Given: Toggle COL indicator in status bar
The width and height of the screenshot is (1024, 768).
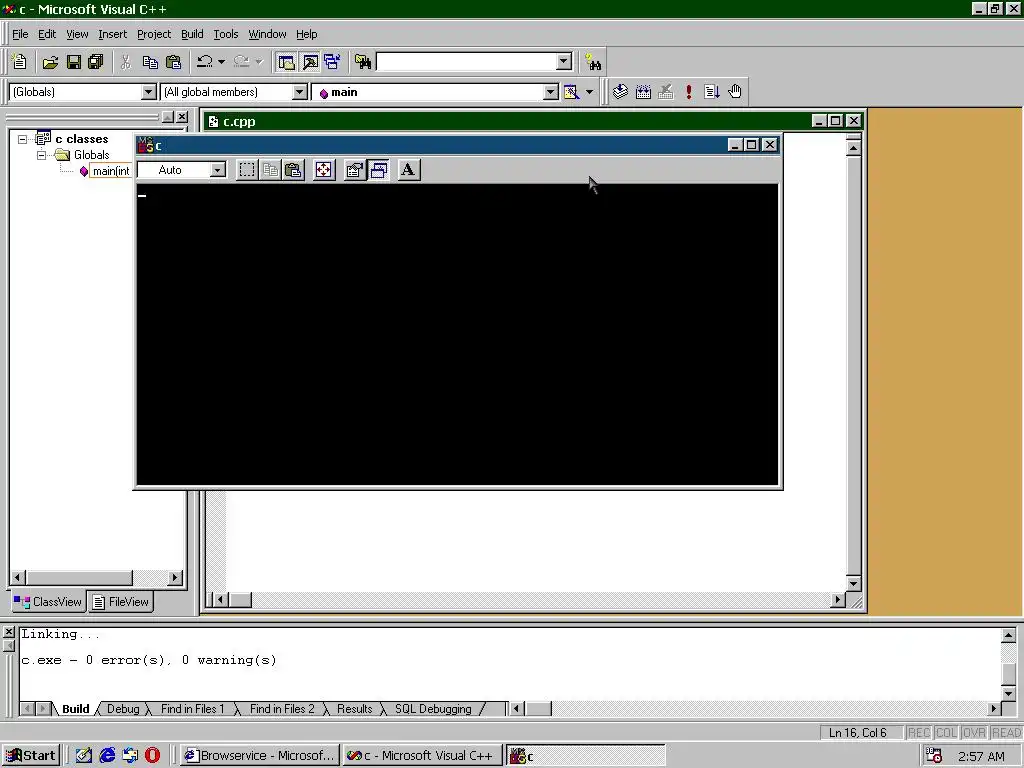Looking at the screenshot, I should coord(946,733).
